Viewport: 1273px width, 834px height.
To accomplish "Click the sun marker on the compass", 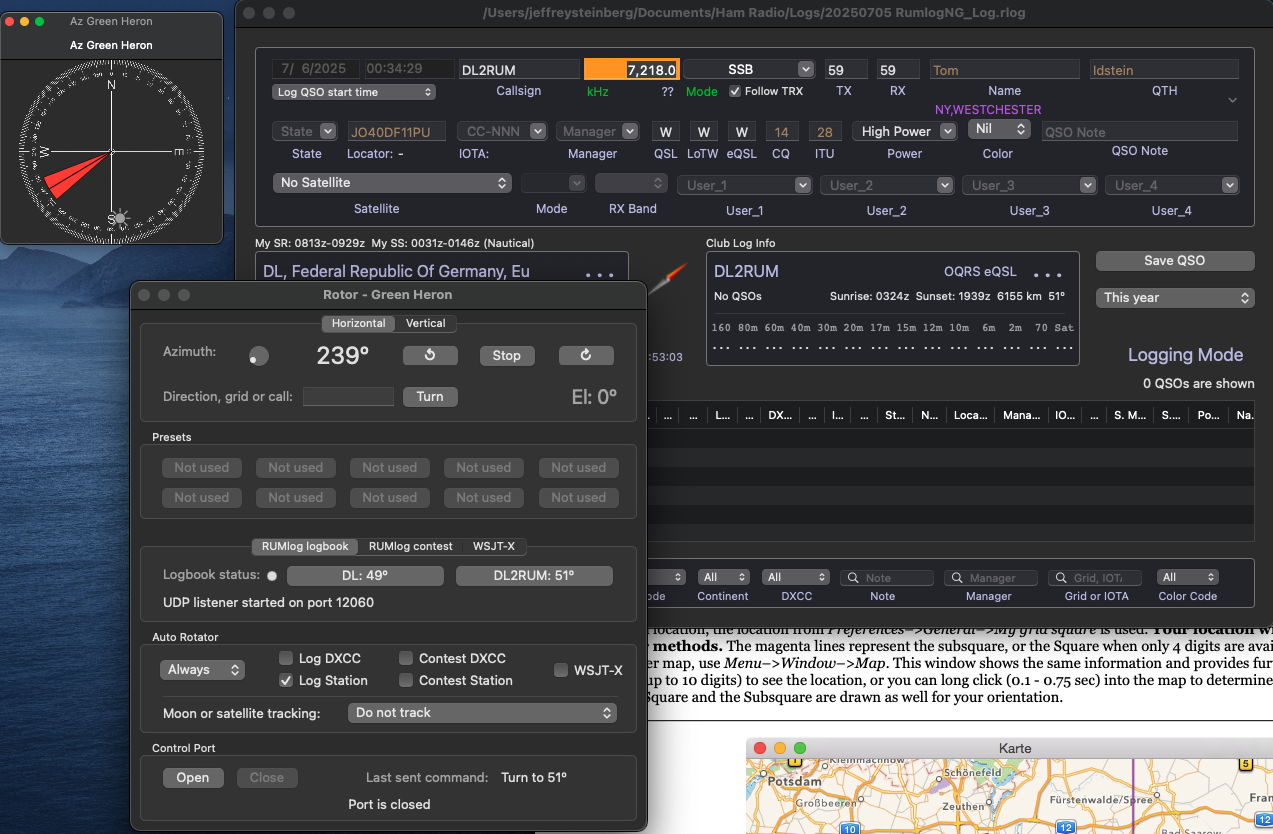I will click(119, 218).
